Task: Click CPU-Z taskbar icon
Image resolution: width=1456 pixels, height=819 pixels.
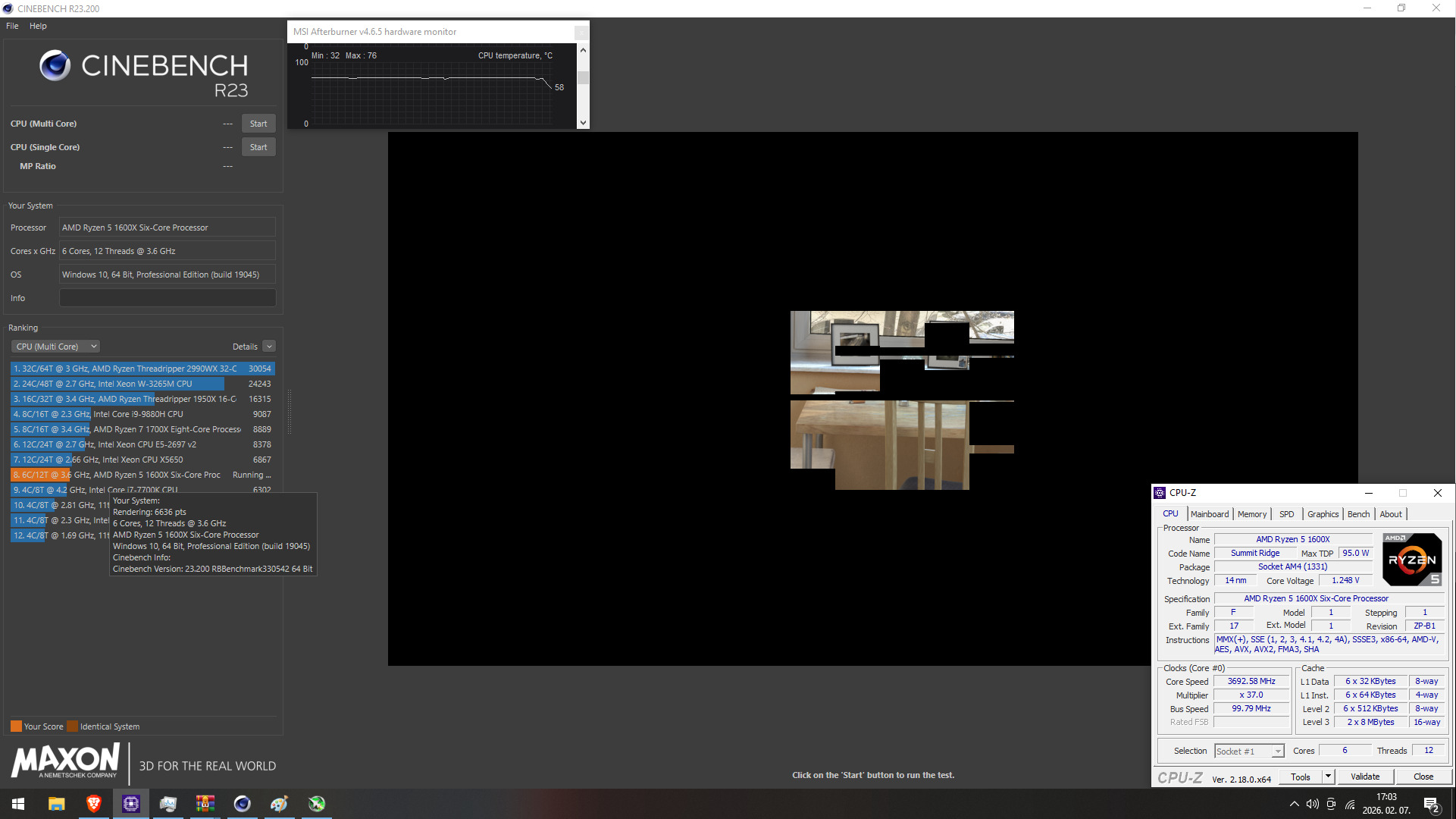Action: (x=131, y=804)
